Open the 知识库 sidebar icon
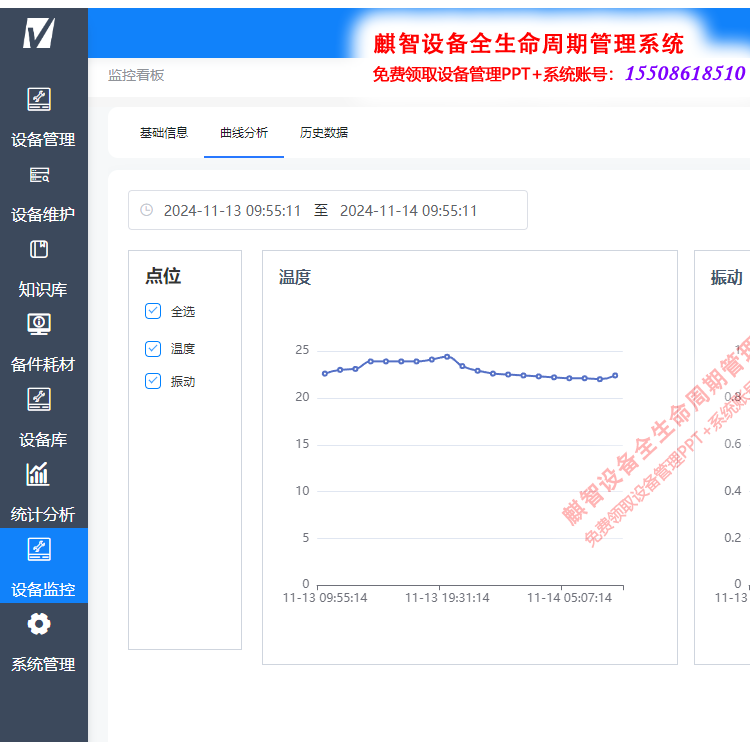 (x=39, y=250)
